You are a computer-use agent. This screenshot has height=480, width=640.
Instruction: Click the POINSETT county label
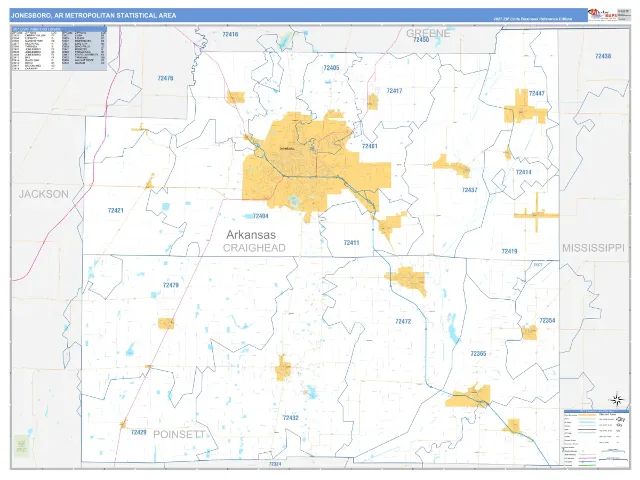click(x=179, y=434)
